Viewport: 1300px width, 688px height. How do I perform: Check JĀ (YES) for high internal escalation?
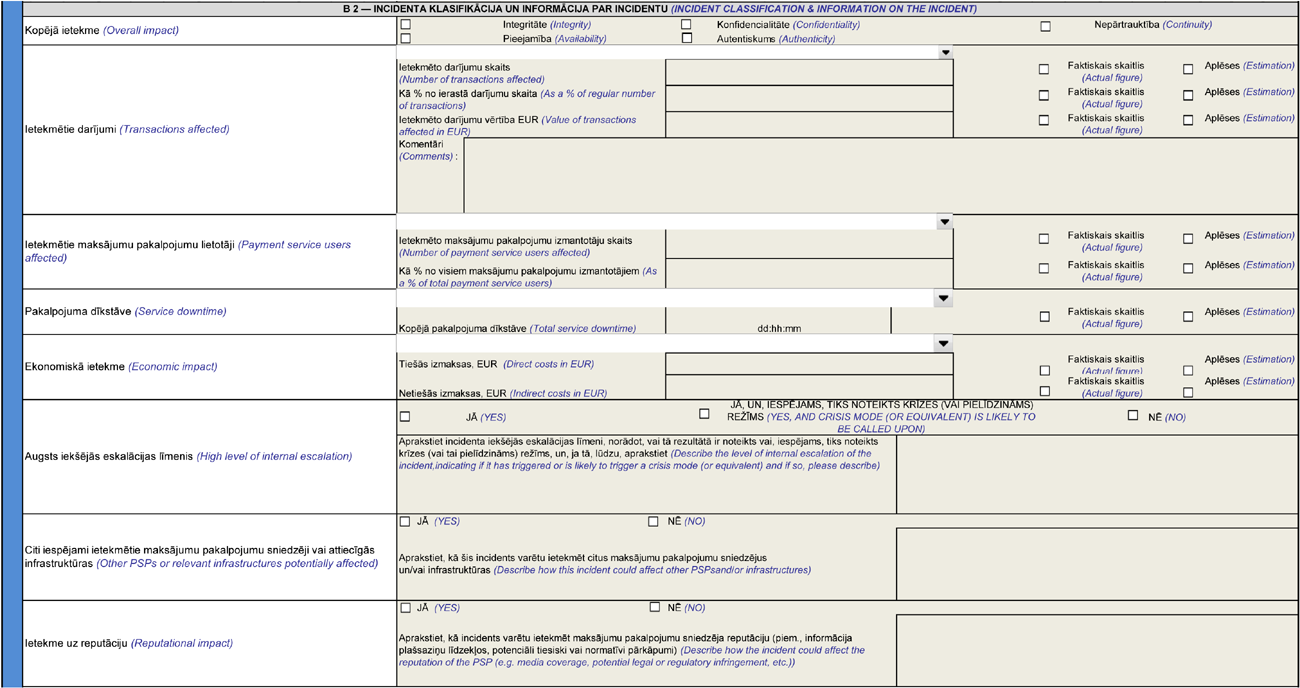coord(405,417)
